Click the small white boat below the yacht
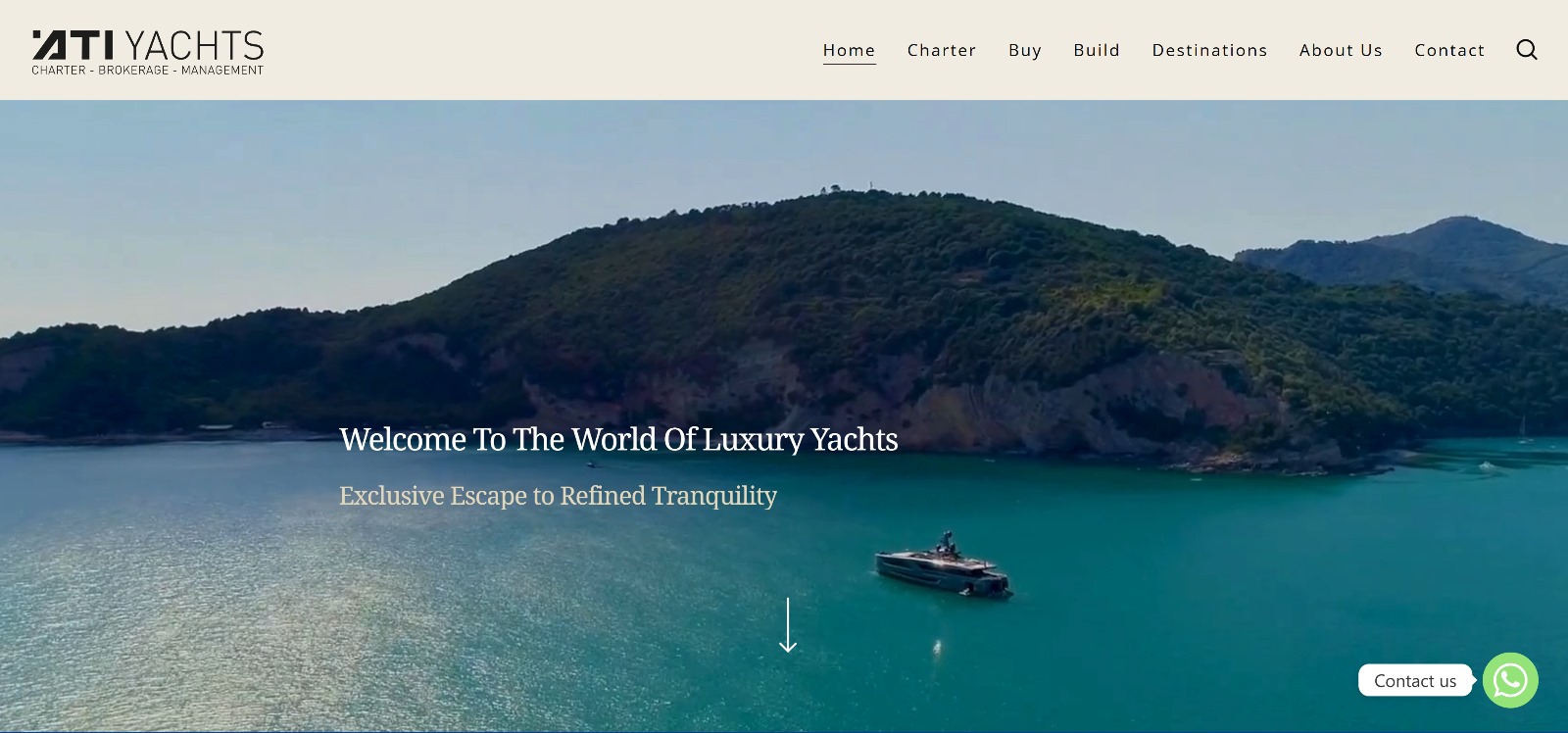Viewport: 1568px width, 733px height. pyautogui.click(x=938, y=648)
